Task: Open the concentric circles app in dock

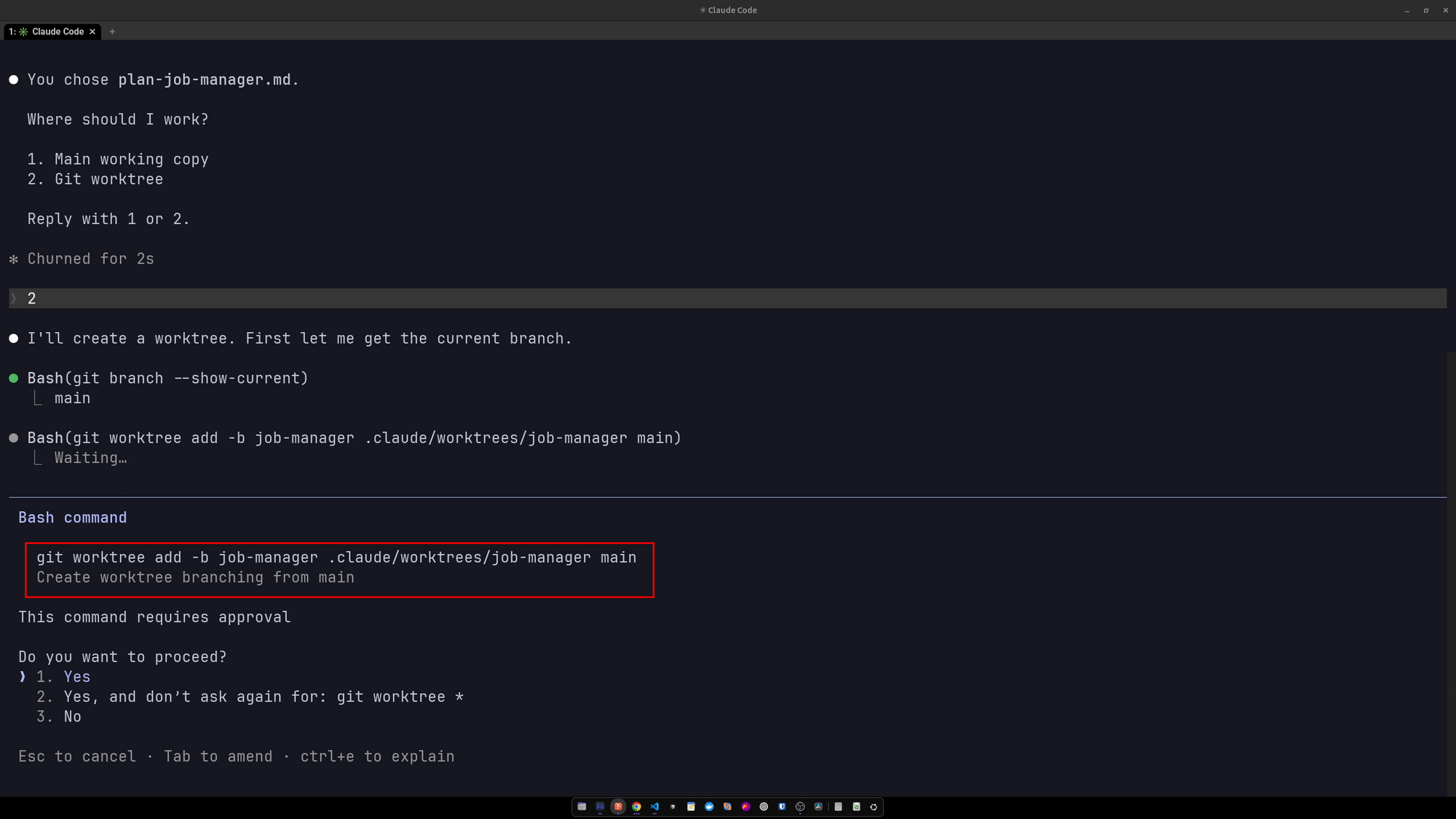Action: coord(764,807)
